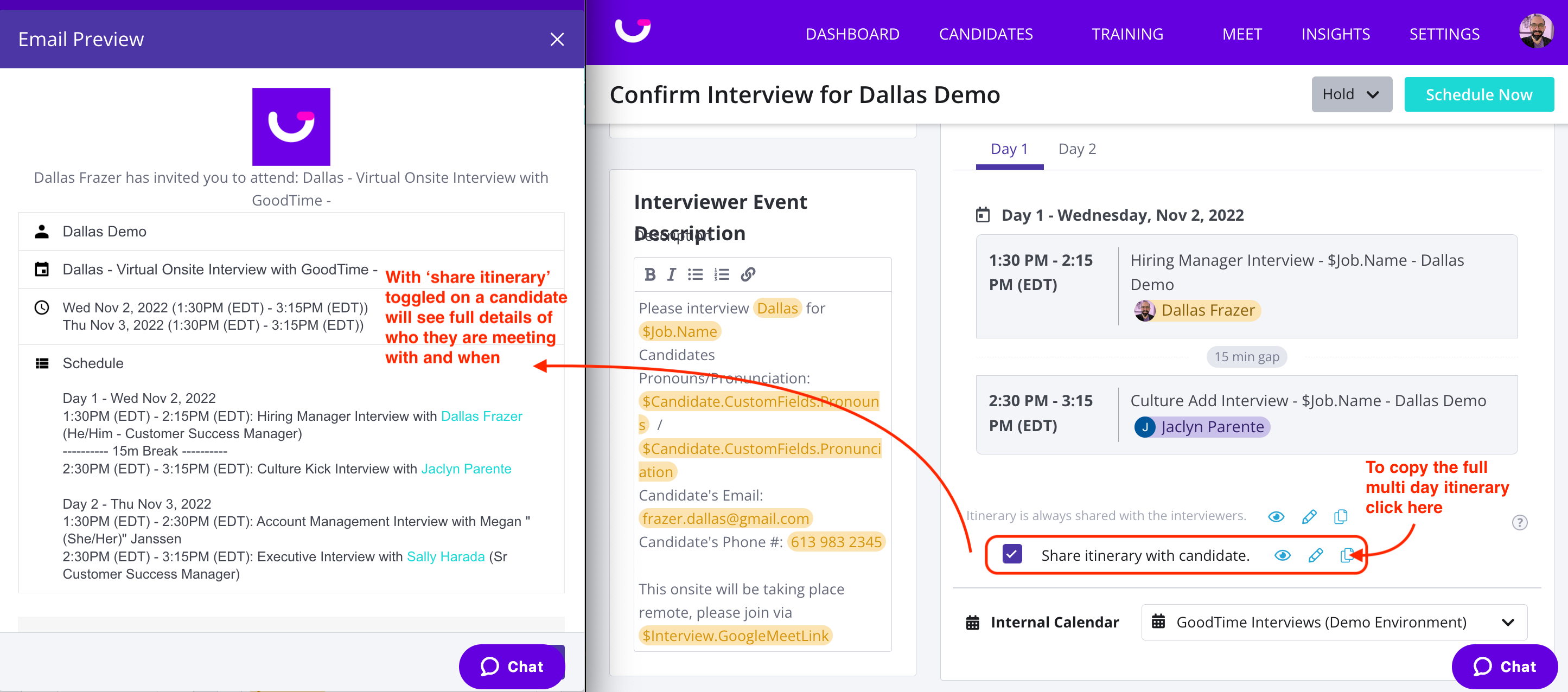Uncheck Share itinerary with candidate
This screenshot has height=692, width=1568.
point(1012,554)
